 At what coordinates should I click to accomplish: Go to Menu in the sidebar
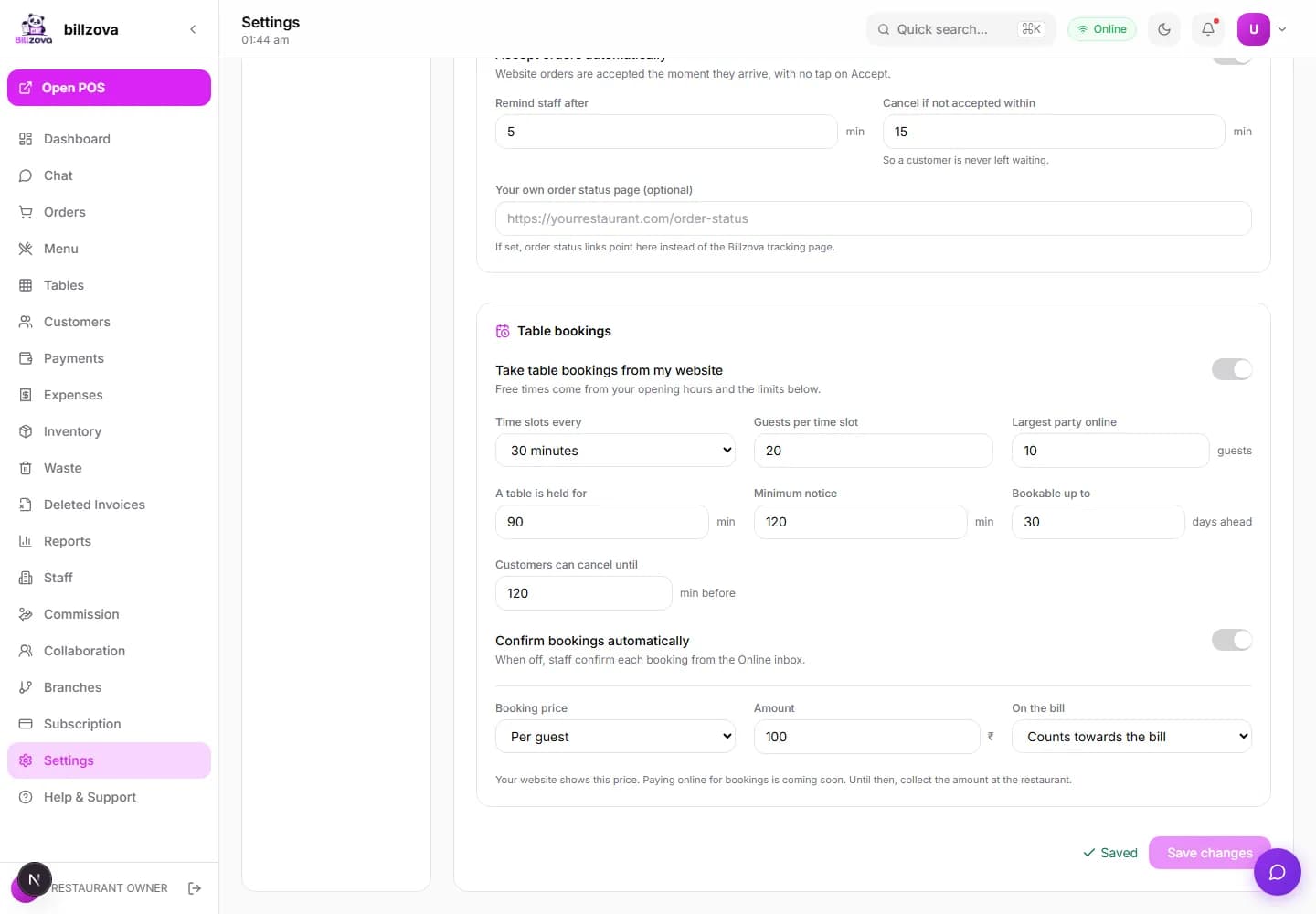(x=109, y=249)
